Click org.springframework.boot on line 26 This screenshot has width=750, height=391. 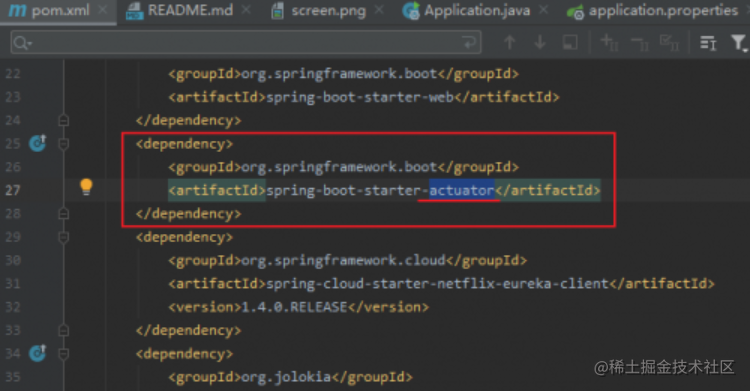pyautogui.click(x=339, y=167)
